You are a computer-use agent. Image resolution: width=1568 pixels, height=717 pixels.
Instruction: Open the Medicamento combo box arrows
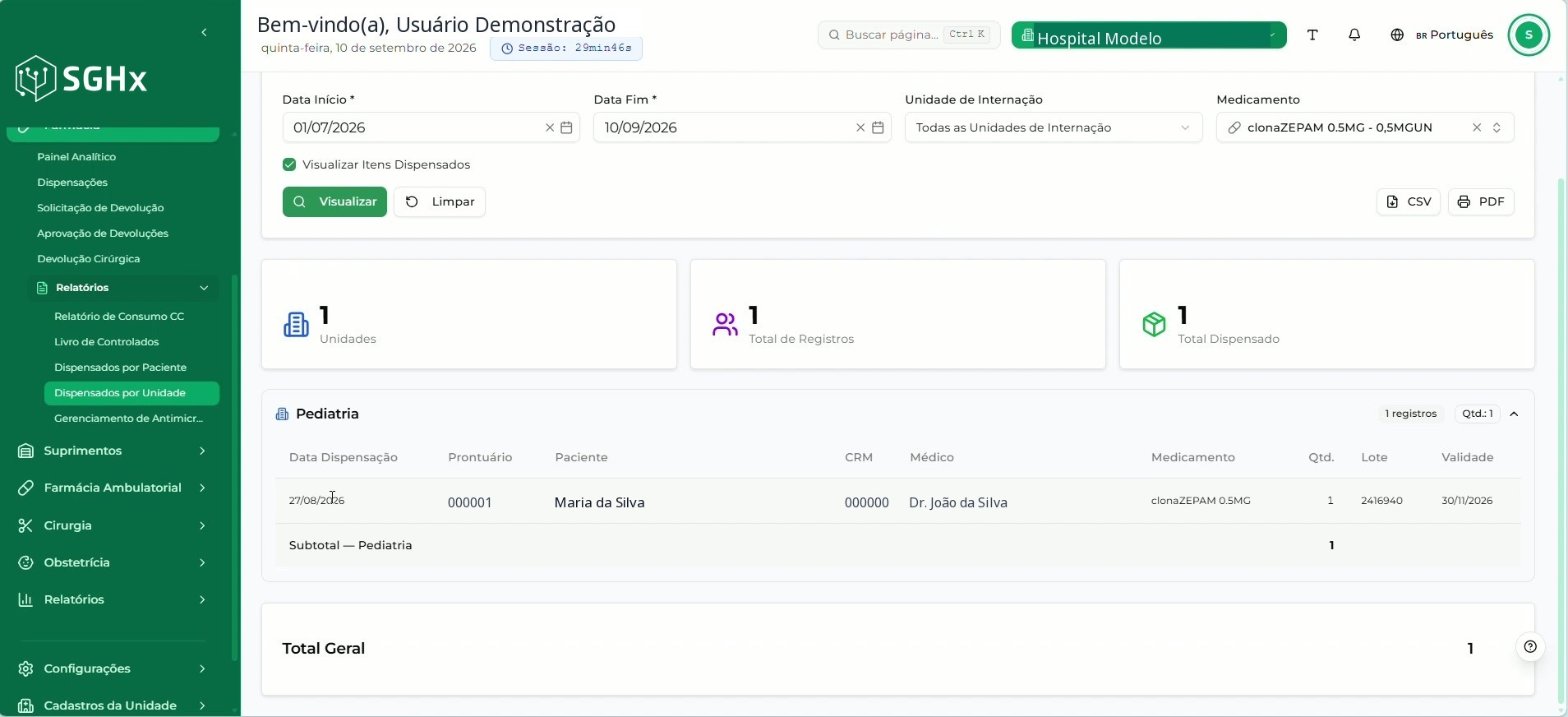(1497, 127)
